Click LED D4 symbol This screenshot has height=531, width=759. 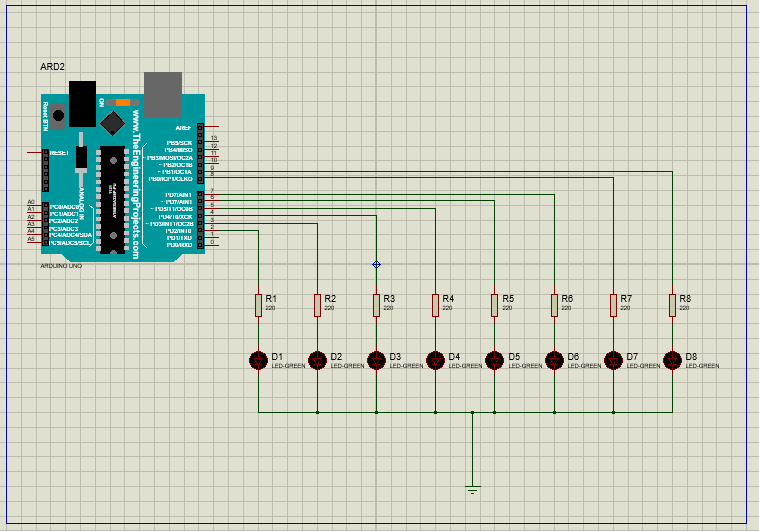pos(435,360)
